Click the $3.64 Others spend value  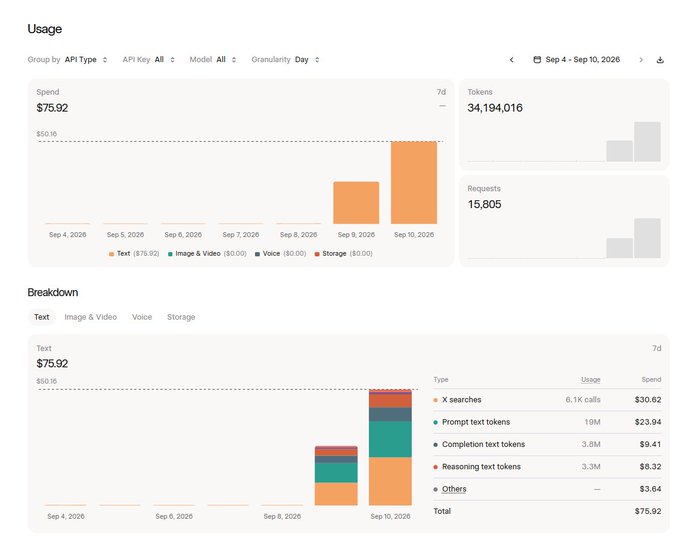650,489
